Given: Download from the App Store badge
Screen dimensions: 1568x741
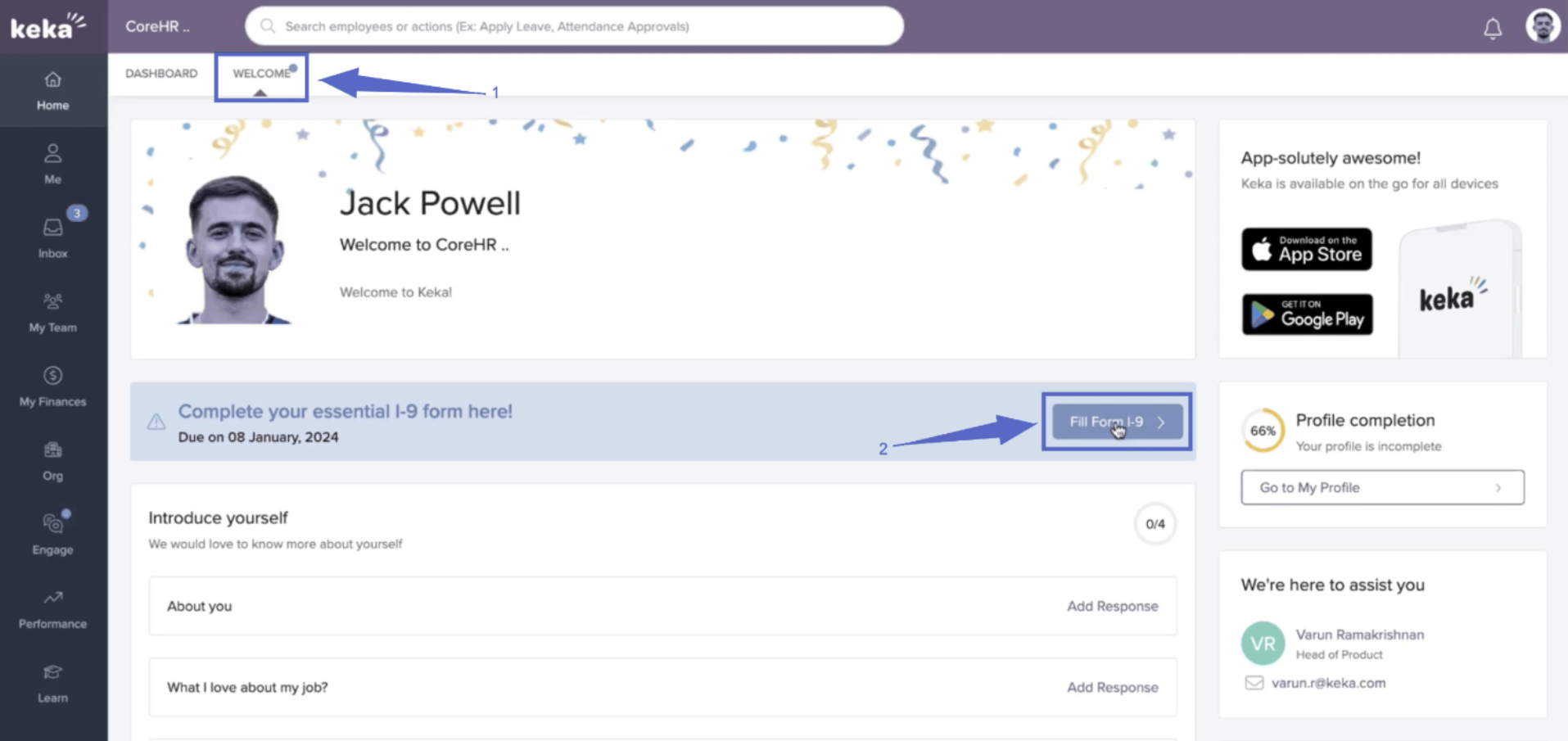Looking at the screenshot, I should [x=1306, y=249].
